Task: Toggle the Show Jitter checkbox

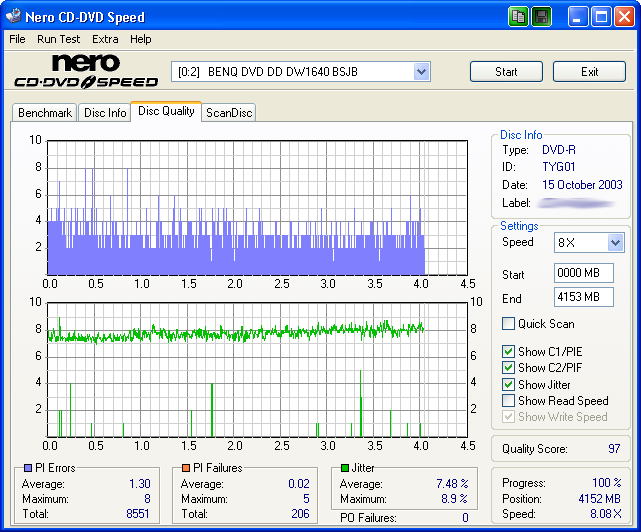Action: click(509, 385)
